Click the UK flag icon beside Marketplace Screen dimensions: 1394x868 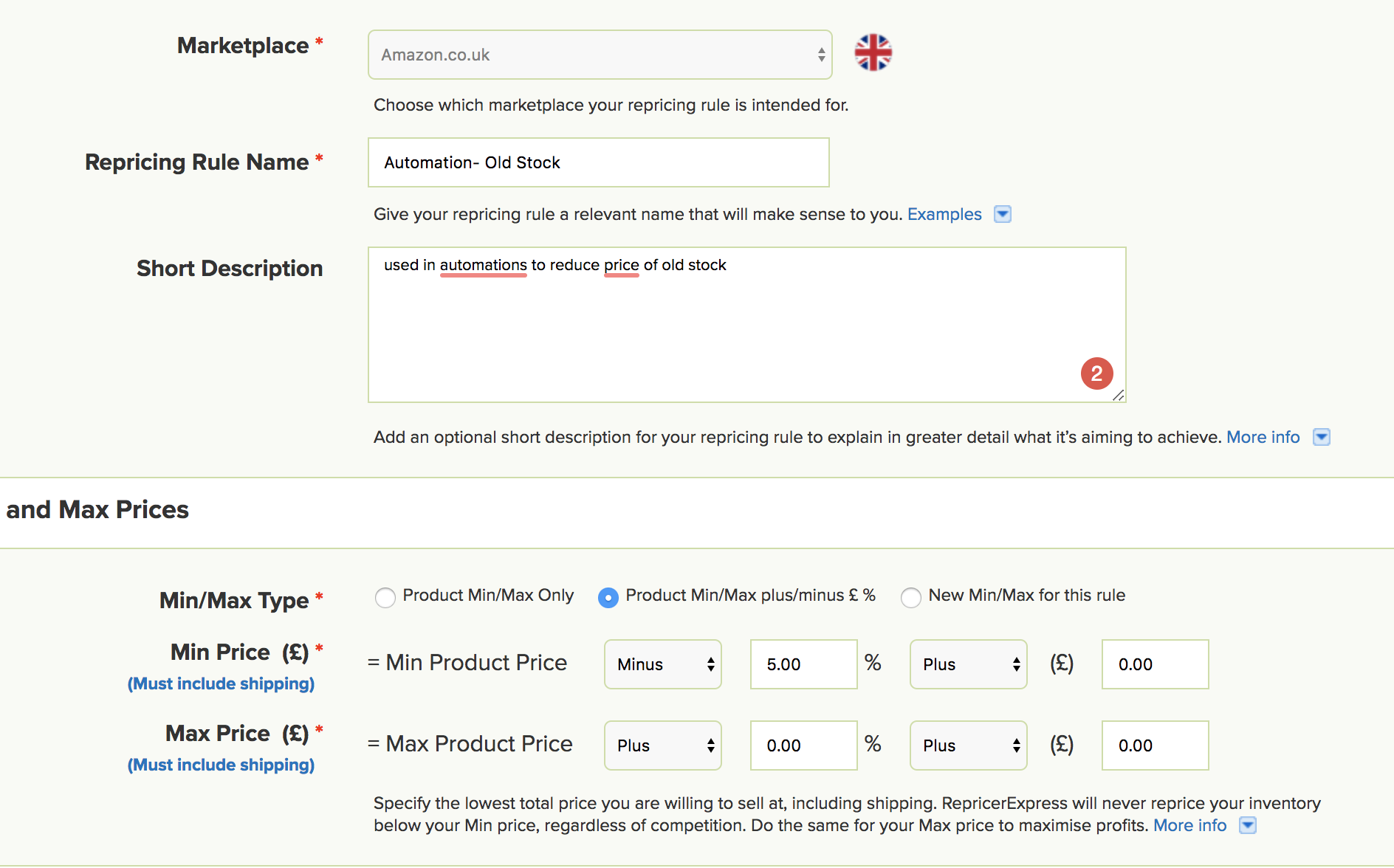pos(873,53)
